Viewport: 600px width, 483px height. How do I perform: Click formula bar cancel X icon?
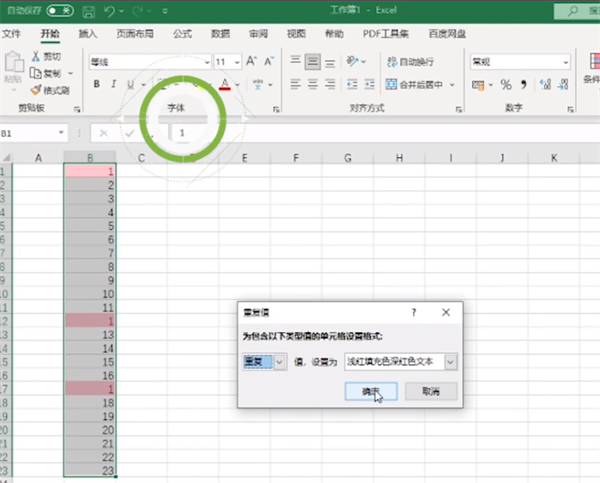(103, 133)
